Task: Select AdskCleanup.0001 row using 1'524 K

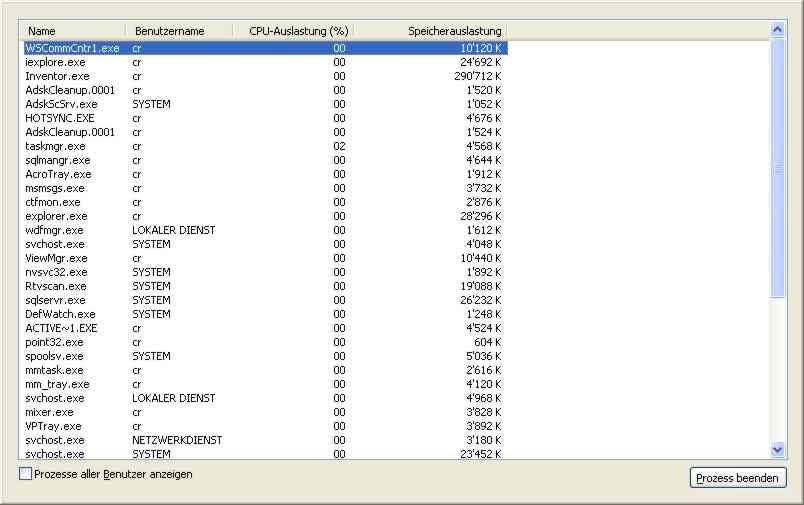Action: tap(265, 132)
